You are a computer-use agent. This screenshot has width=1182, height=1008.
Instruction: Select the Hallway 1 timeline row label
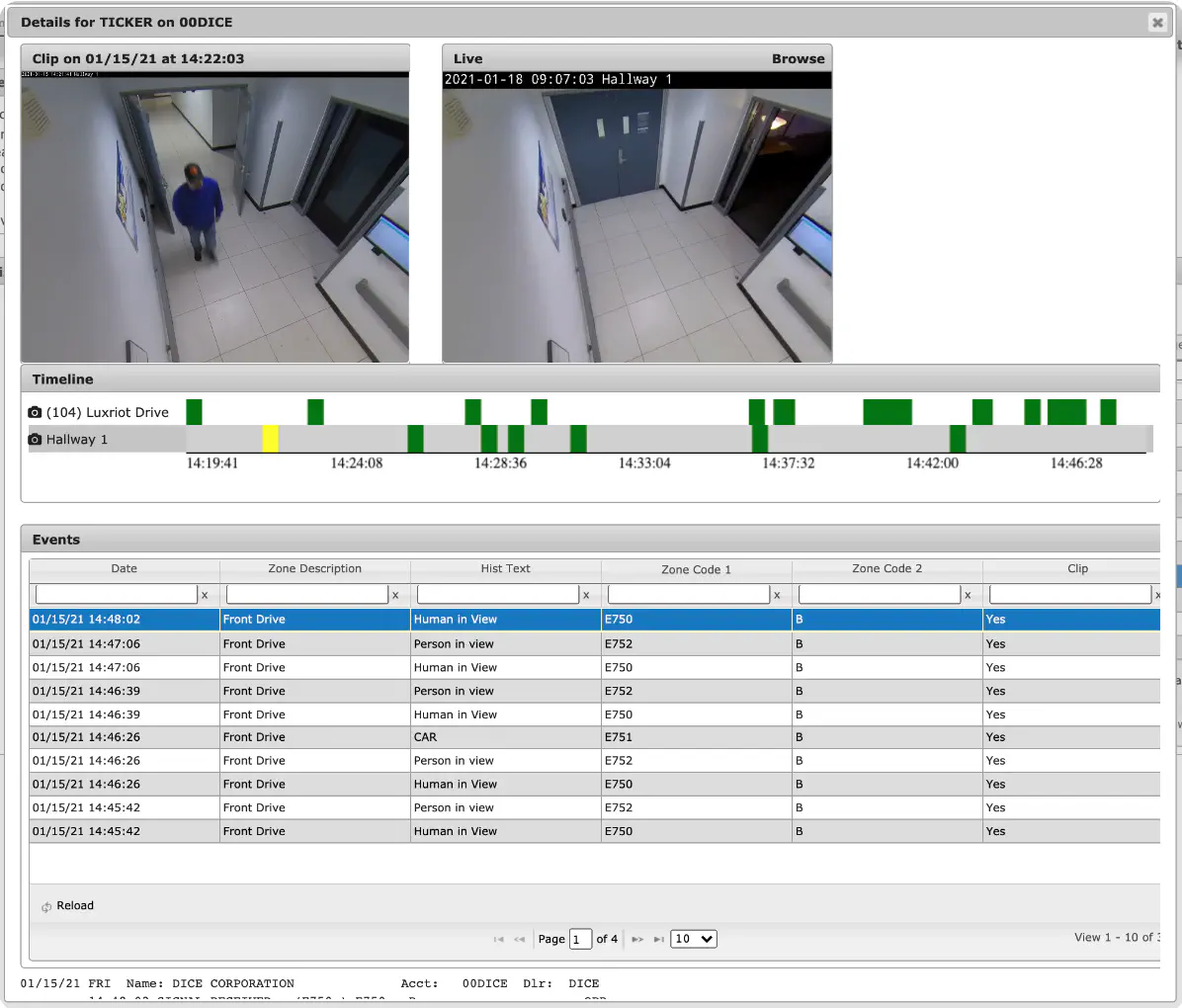click(x=77, y=440)
